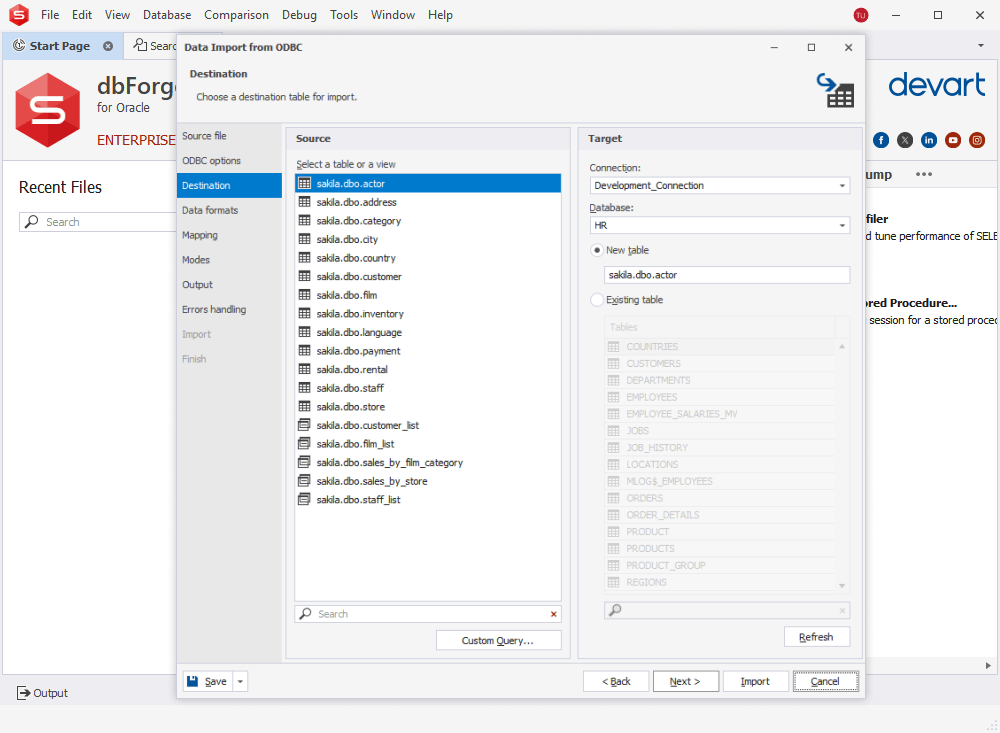
Task: Click the Back button
Action: tap(616, 681)
